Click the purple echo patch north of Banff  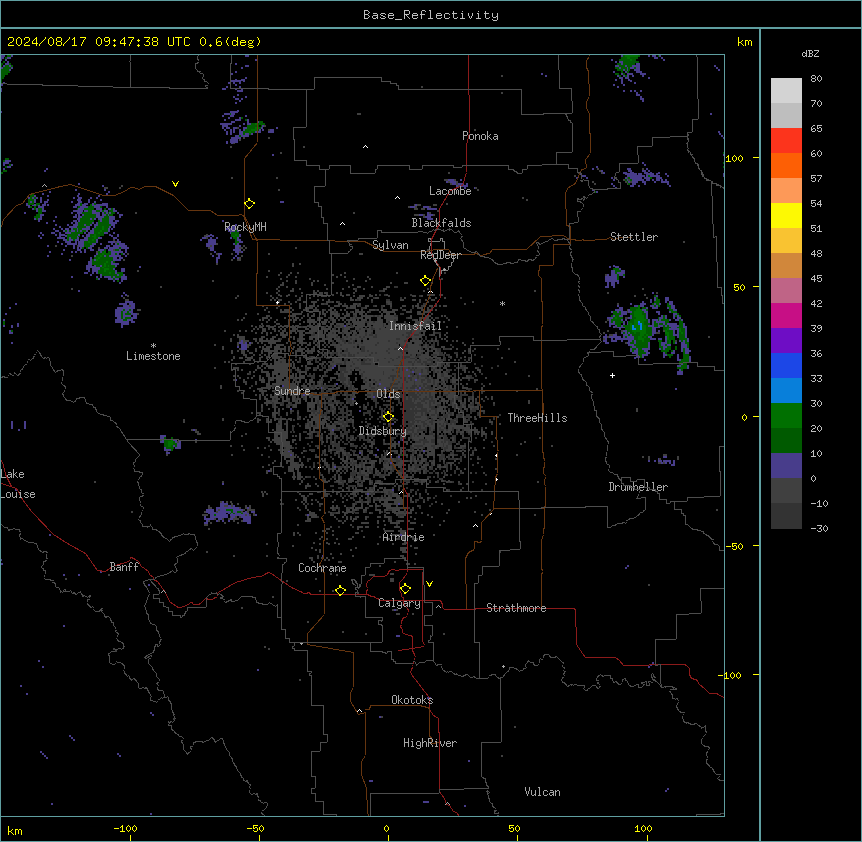point(229,513)
